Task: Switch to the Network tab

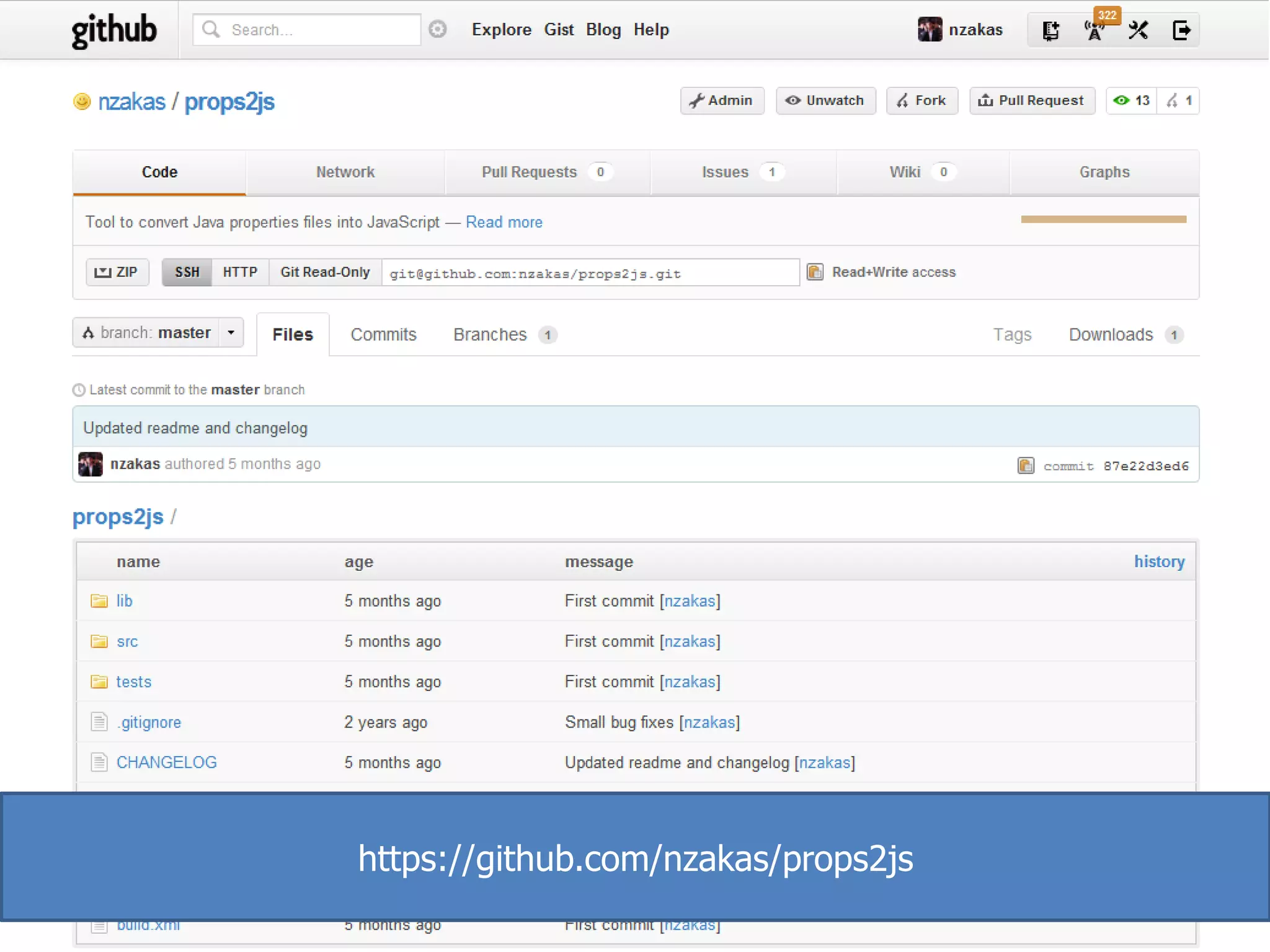Action: coord(345,172)
